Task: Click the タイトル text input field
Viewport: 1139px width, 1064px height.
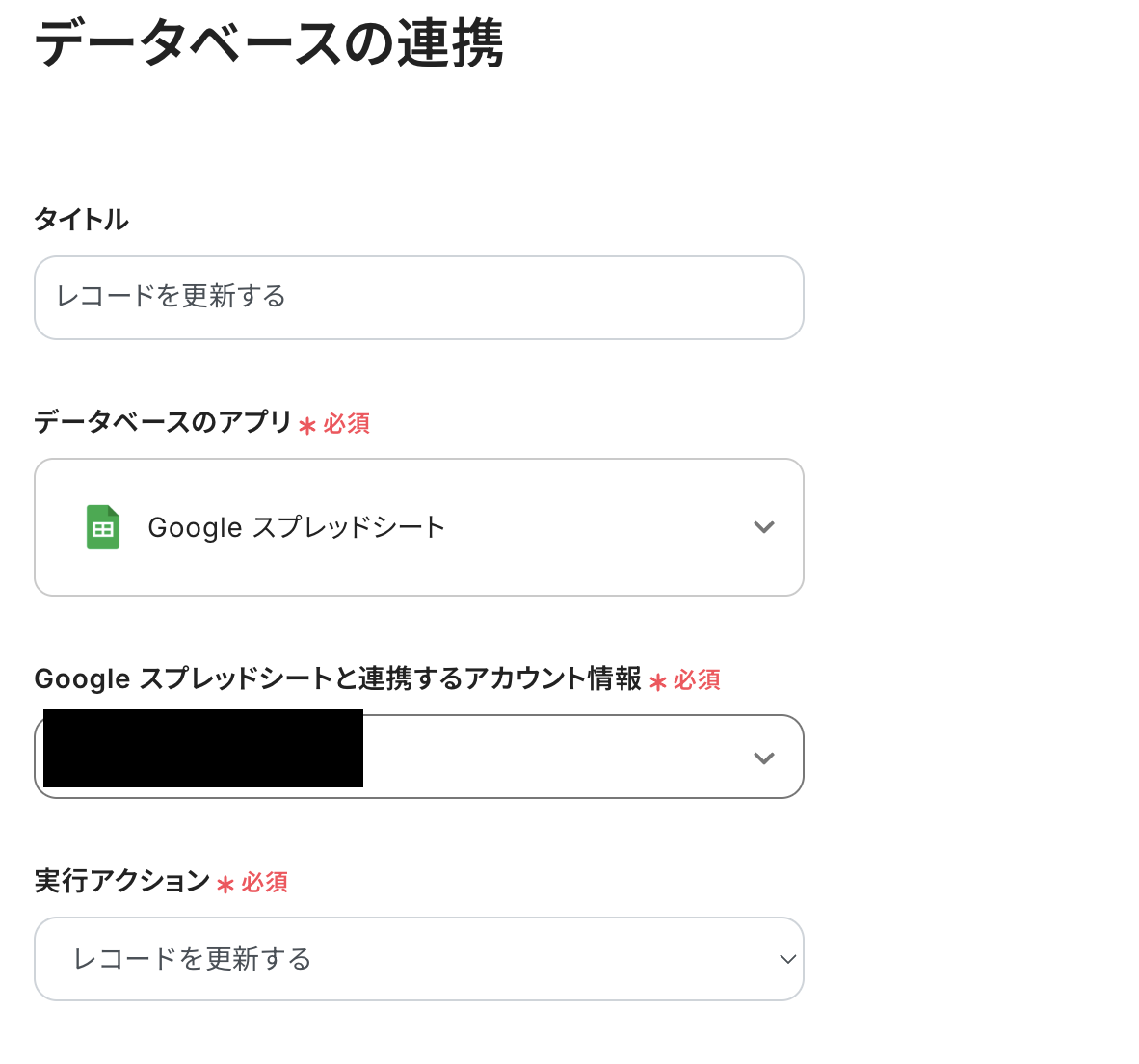Action: 418,297
